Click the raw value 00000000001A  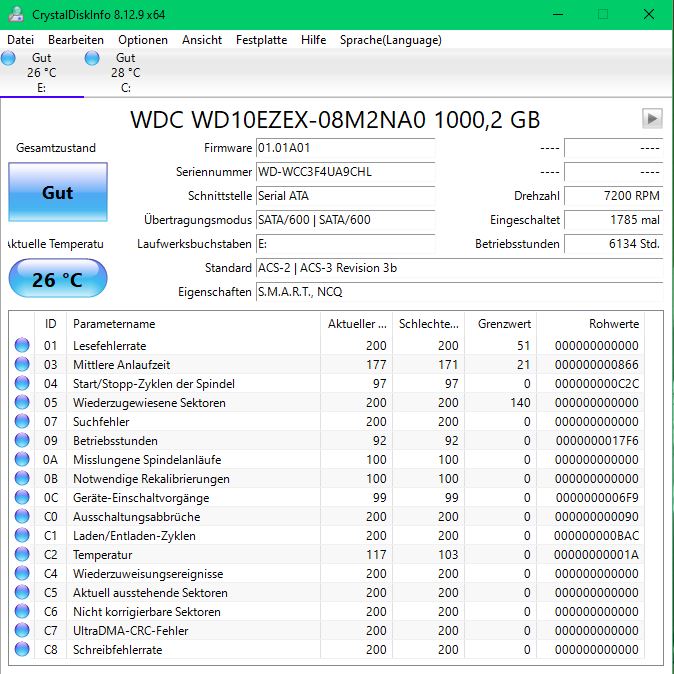[596, 555]
